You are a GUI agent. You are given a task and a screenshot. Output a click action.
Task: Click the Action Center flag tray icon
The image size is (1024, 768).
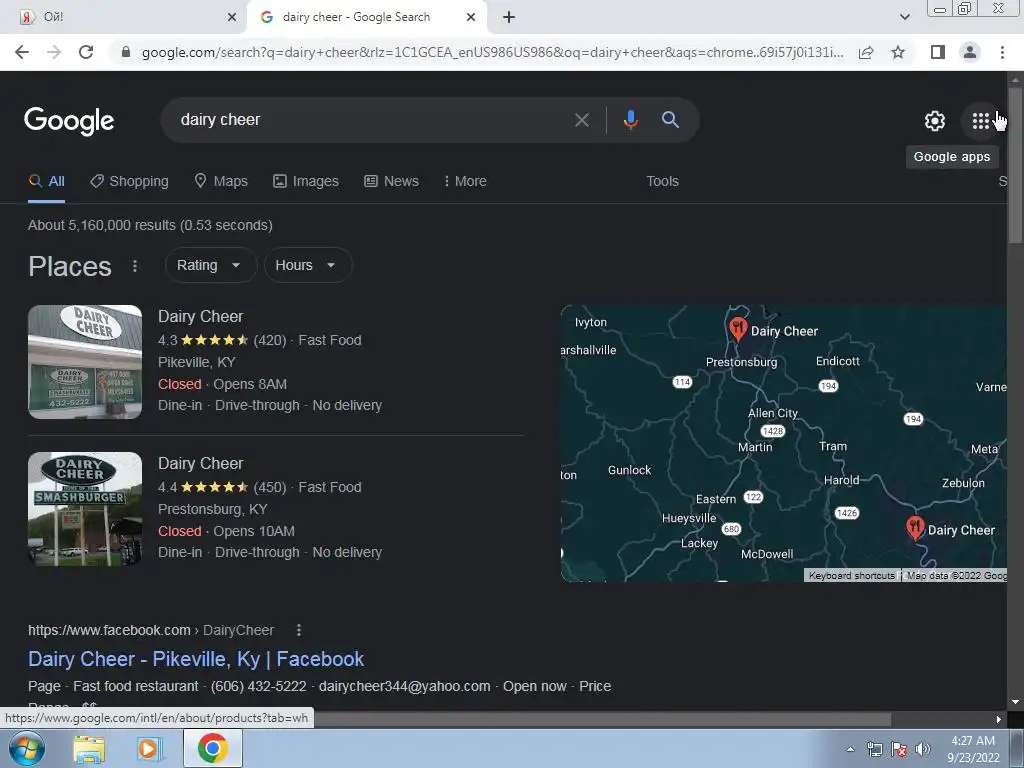tap(899, 749)
